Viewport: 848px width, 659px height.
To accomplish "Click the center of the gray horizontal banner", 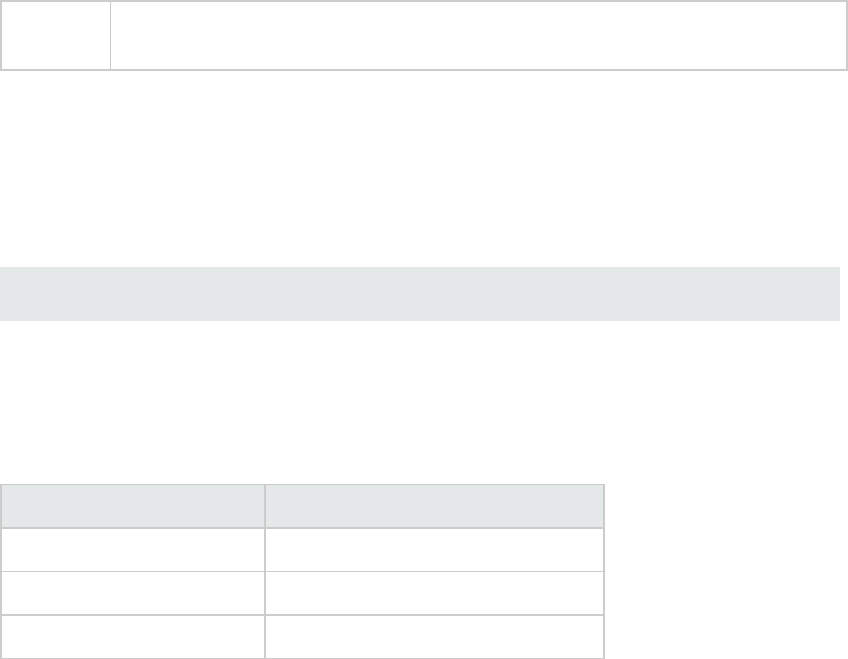I will 420,294.
